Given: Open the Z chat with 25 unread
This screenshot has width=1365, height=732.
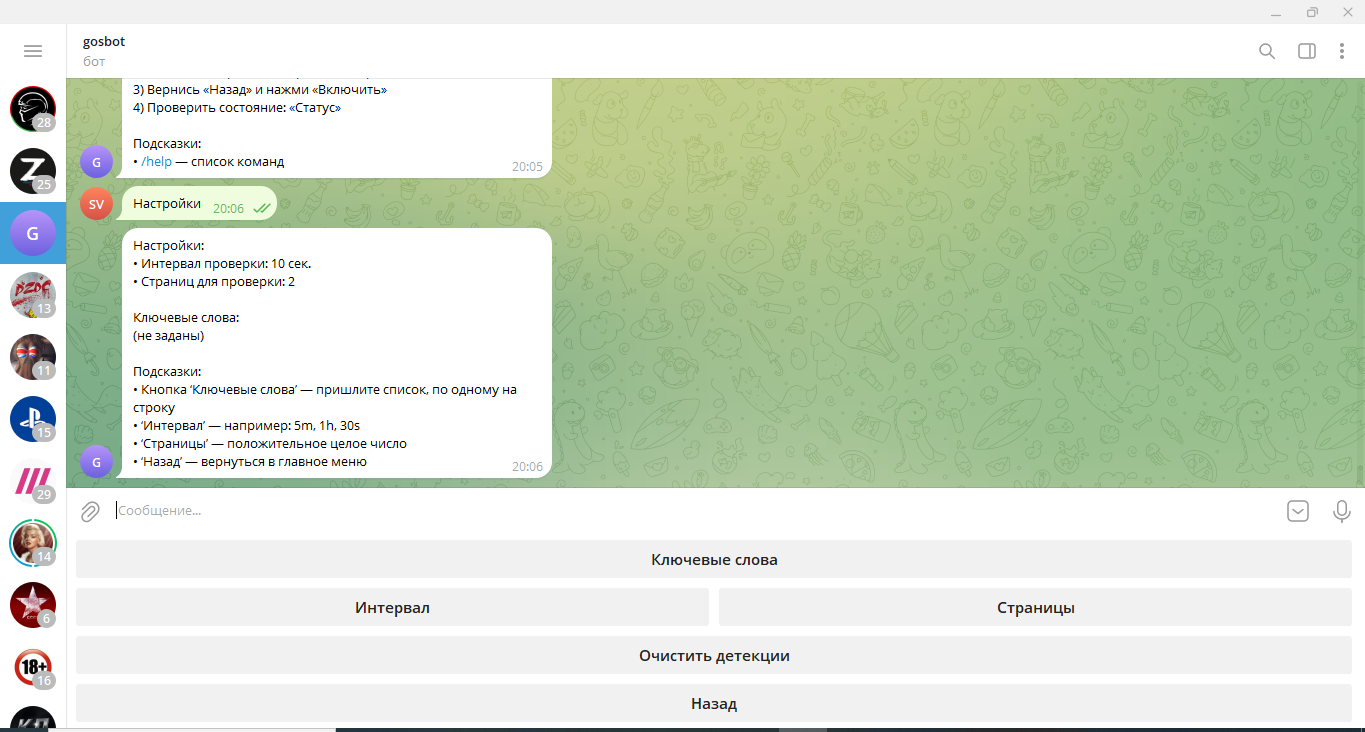Looking at the screenshot, I should click(x=33, y=171).
